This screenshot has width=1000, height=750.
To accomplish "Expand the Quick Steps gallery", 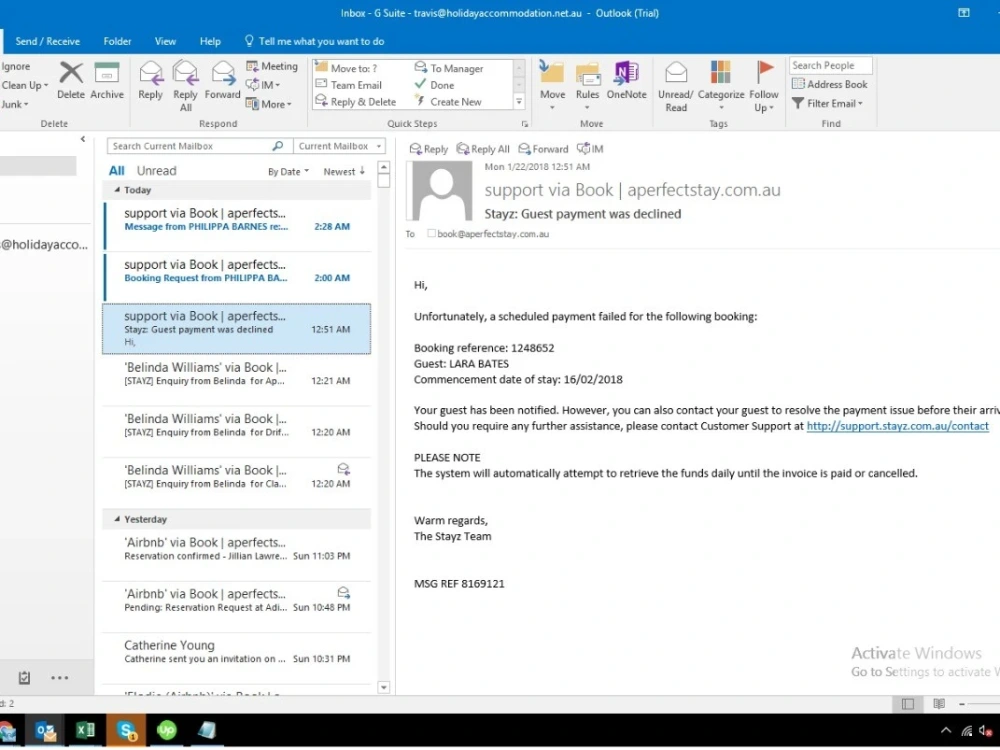I will click(519, 101).
